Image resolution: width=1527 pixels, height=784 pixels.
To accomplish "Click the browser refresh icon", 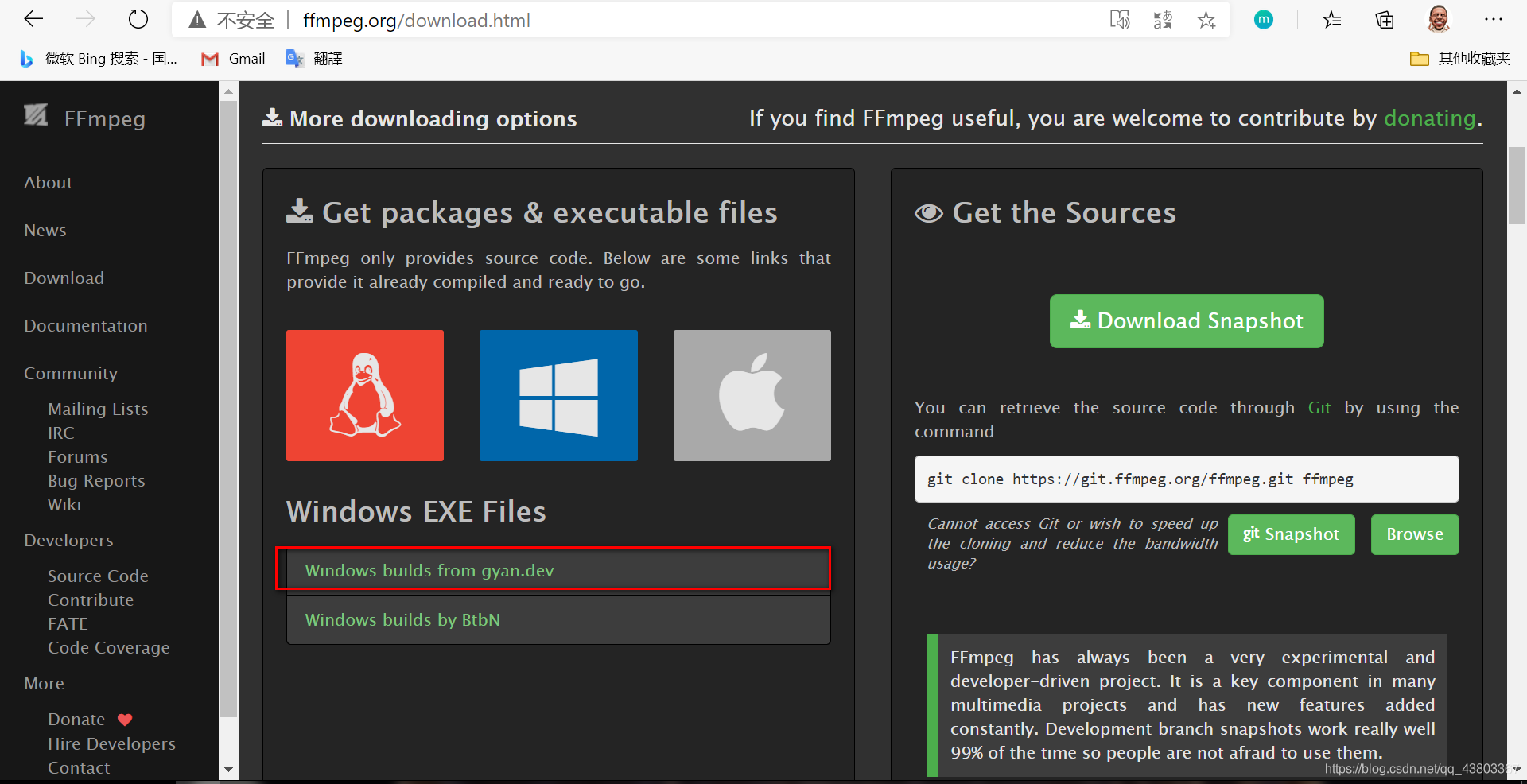I will (x=138, y=20).
